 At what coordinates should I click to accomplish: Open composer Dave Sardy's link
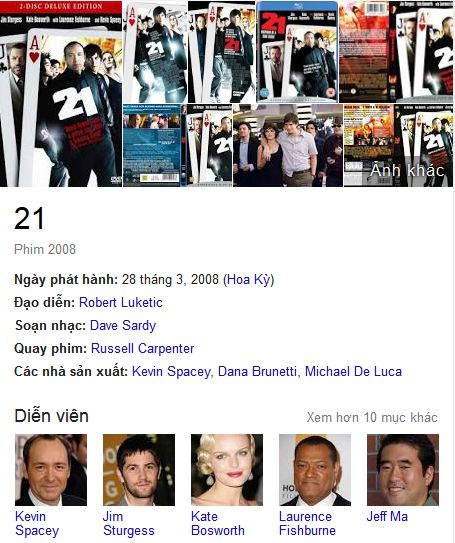123,326
